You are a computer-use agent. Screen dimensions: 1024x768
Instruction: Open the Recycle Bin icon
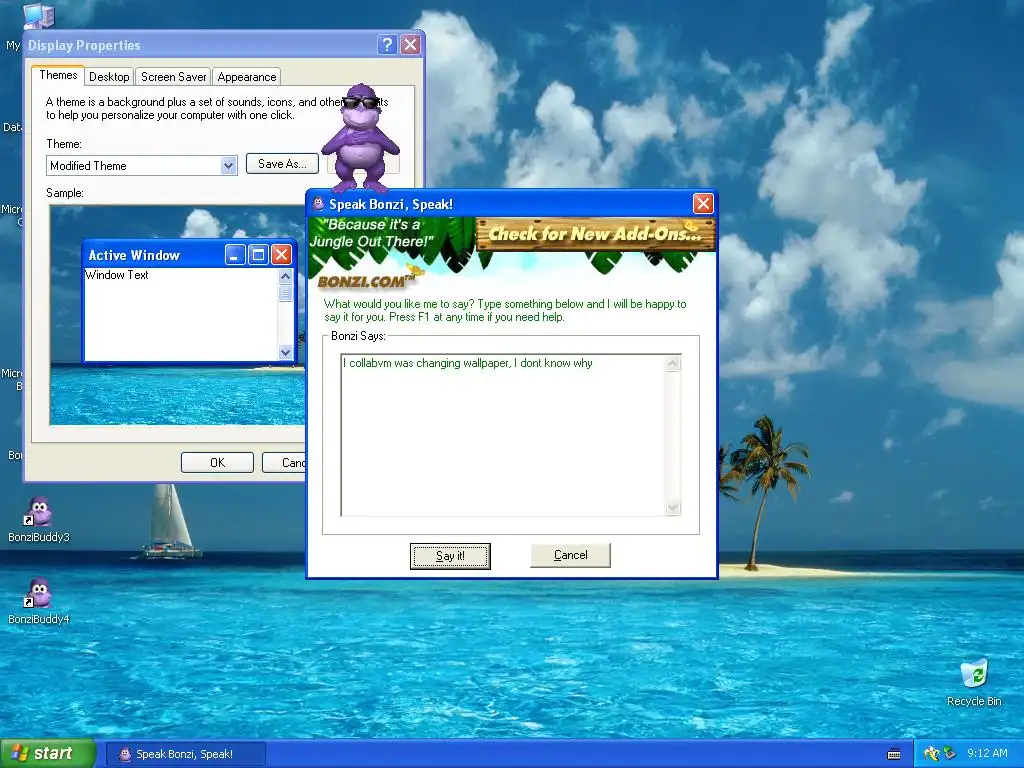[x=974, y=683]
